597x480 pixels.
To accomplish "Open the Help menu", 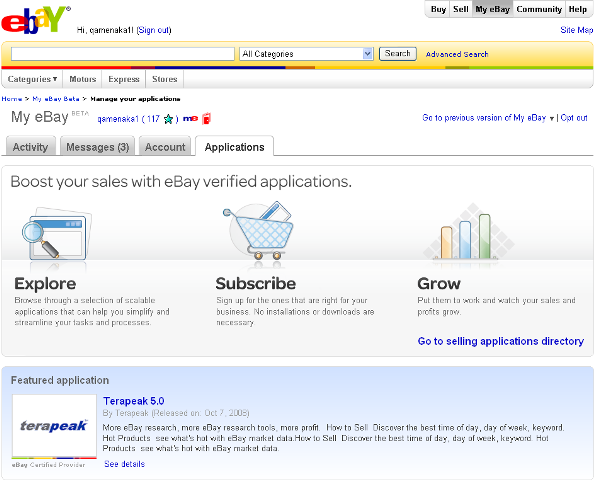I will [x=578, y=9].
